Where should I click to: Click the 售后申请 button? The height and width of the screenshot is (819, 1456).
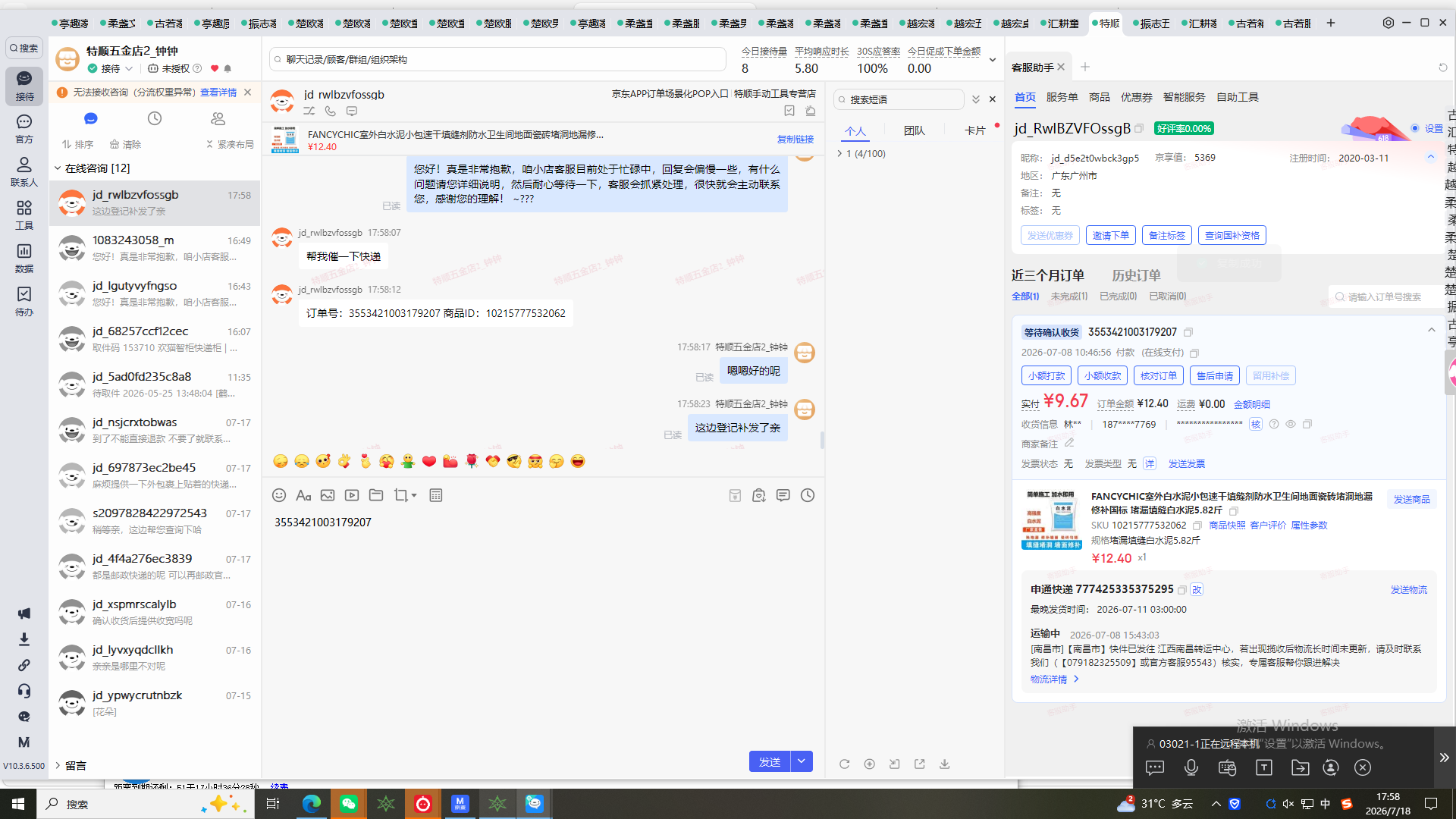click(1215, 375)
